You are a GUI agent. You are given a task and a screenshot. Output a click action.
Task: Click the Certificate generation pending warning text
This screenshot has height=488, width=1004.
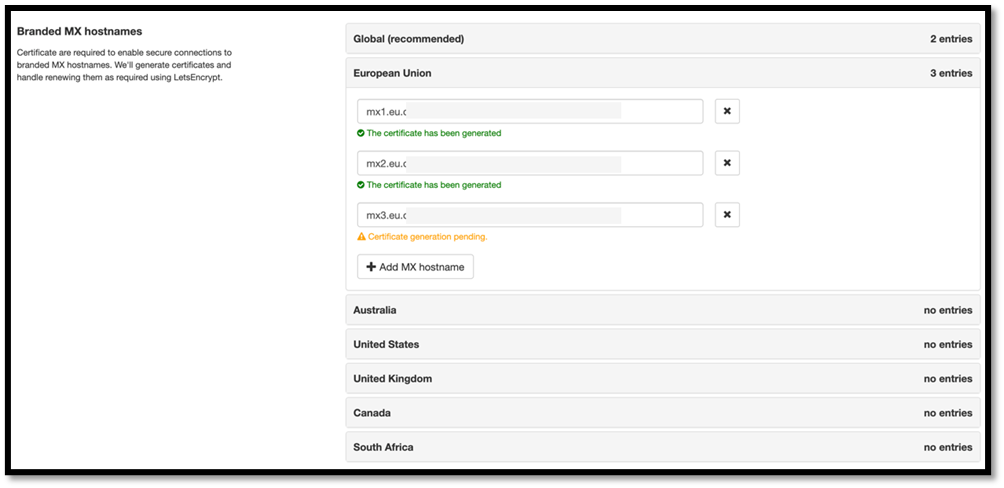point(427,237)
